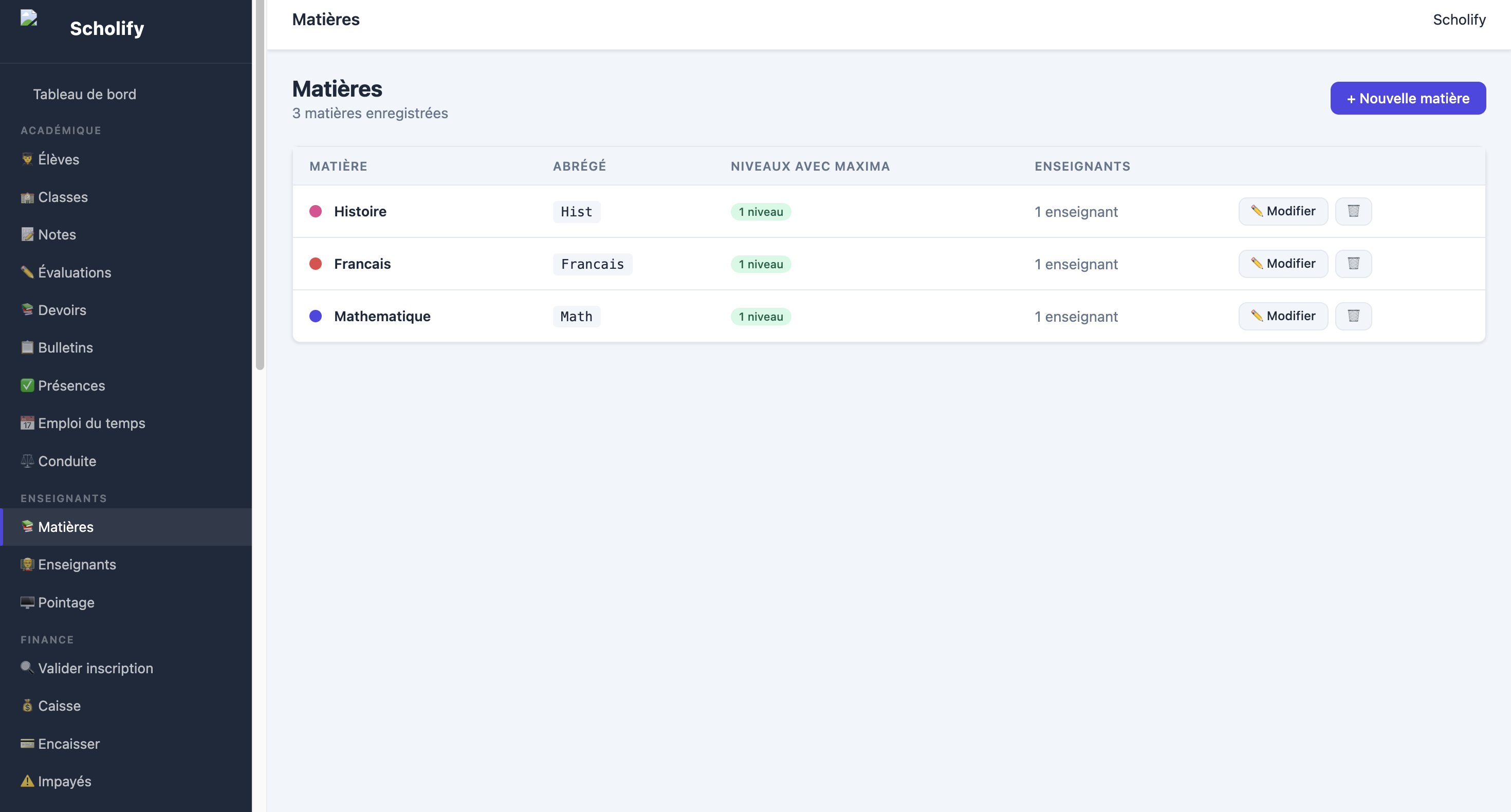The image size is (1511, 812).
Task: Delete Histoire using its trash icon
Action: (x=1353, y=211)
